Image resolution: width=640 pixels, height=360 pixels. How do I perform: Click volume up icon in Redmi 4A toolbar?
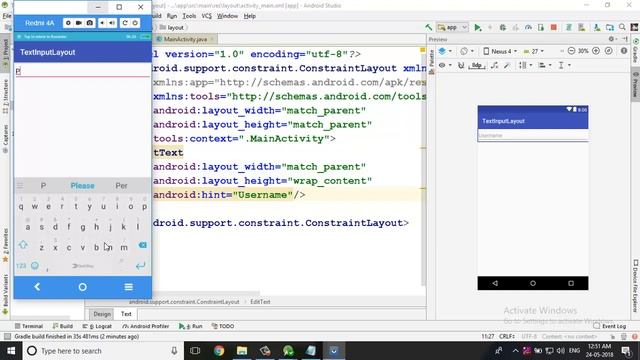click(x=112, y=23)
